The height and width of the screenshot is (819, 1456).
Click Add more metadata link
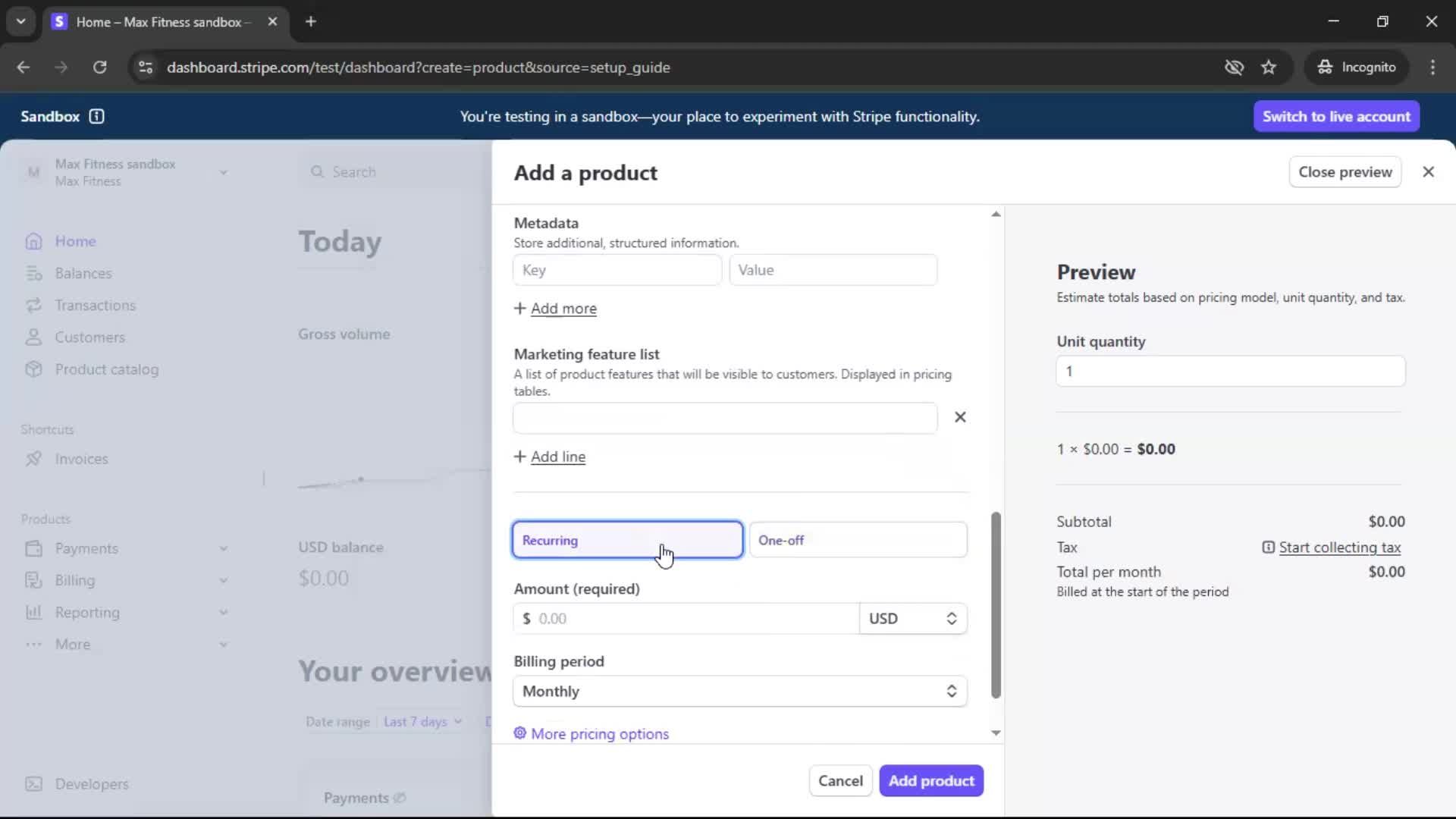pos(563,309)
